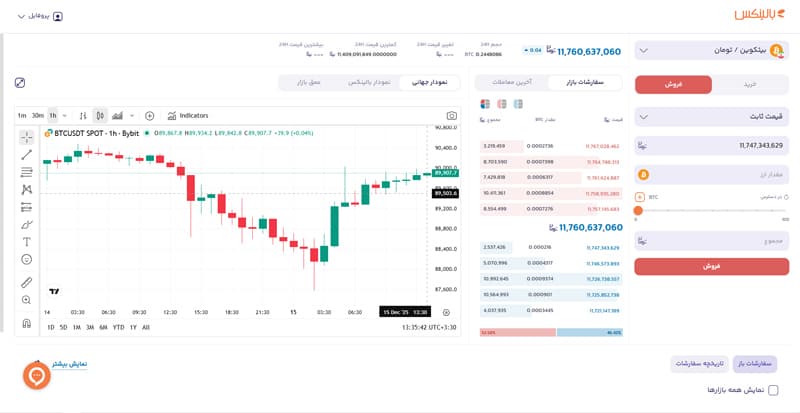Open the global chart tab

[429, 83]
